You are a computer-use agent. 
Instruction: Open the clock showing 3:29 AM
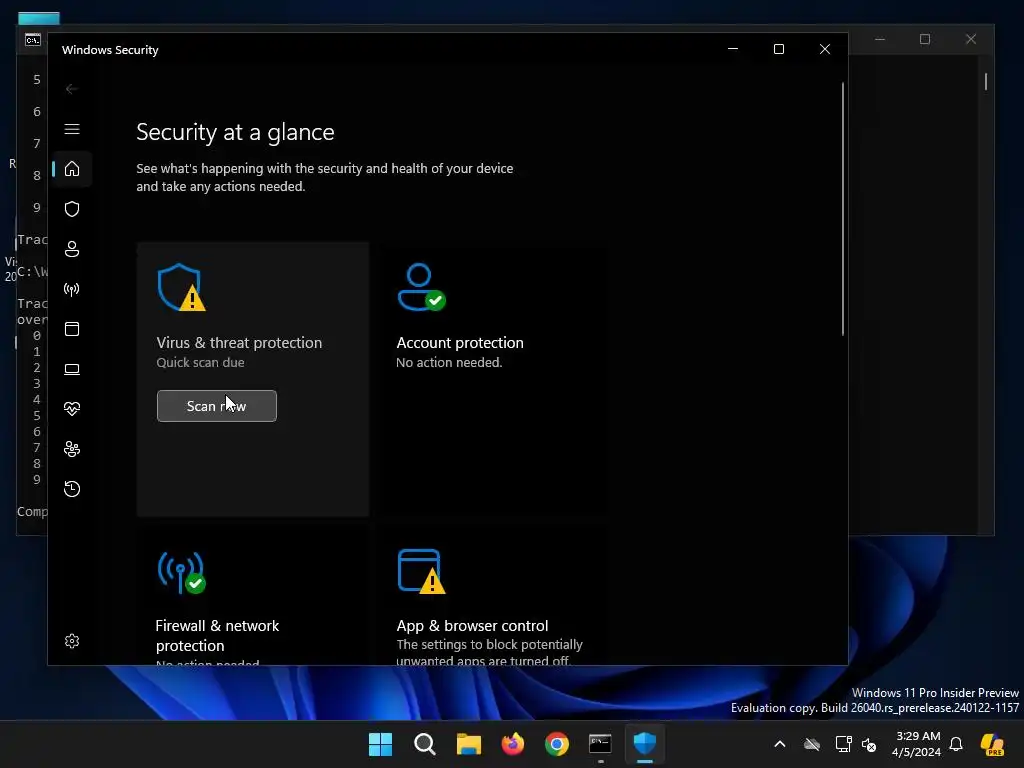916,744
